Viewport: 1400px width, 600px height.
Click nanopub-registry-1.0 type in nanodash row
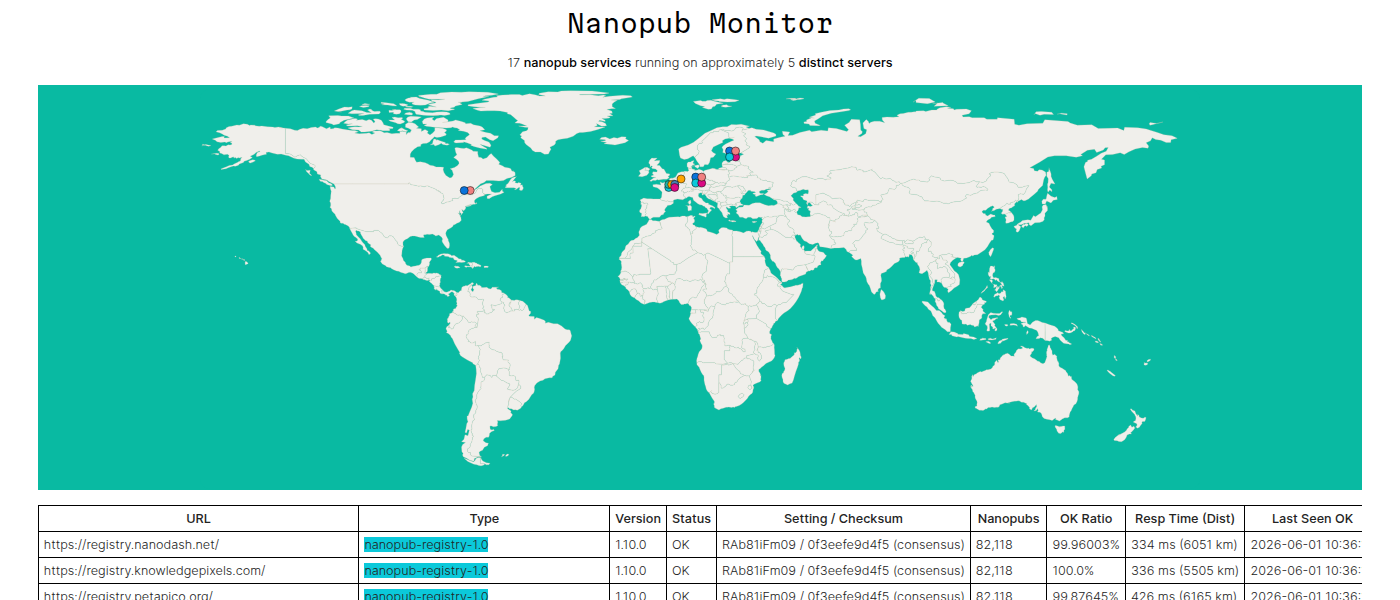[426, 545]
